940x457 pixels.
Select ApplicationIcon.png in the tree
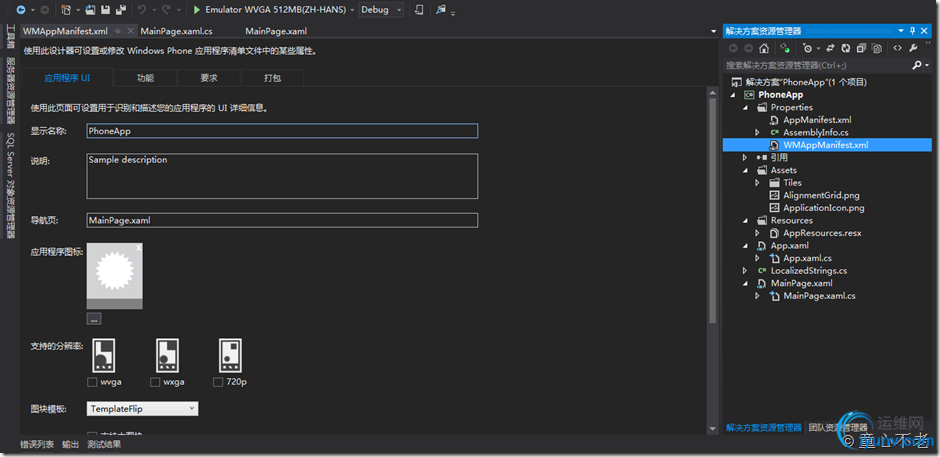pos(824,208)
